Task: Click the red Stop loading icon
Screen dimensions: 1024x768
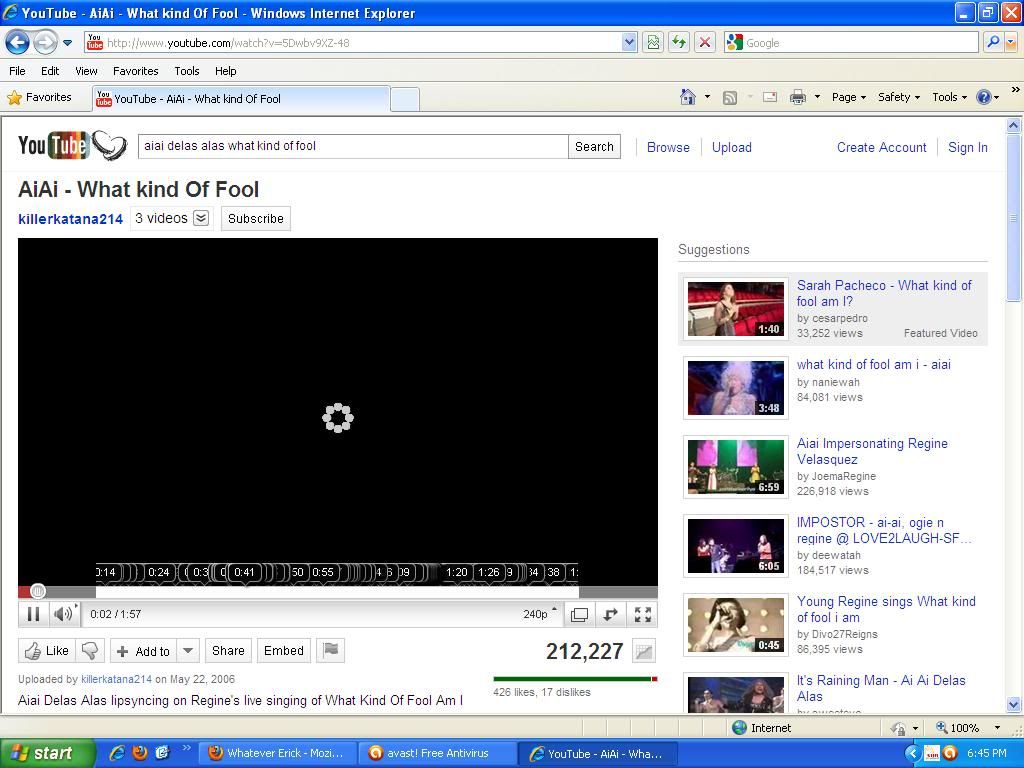Action: 705,43
